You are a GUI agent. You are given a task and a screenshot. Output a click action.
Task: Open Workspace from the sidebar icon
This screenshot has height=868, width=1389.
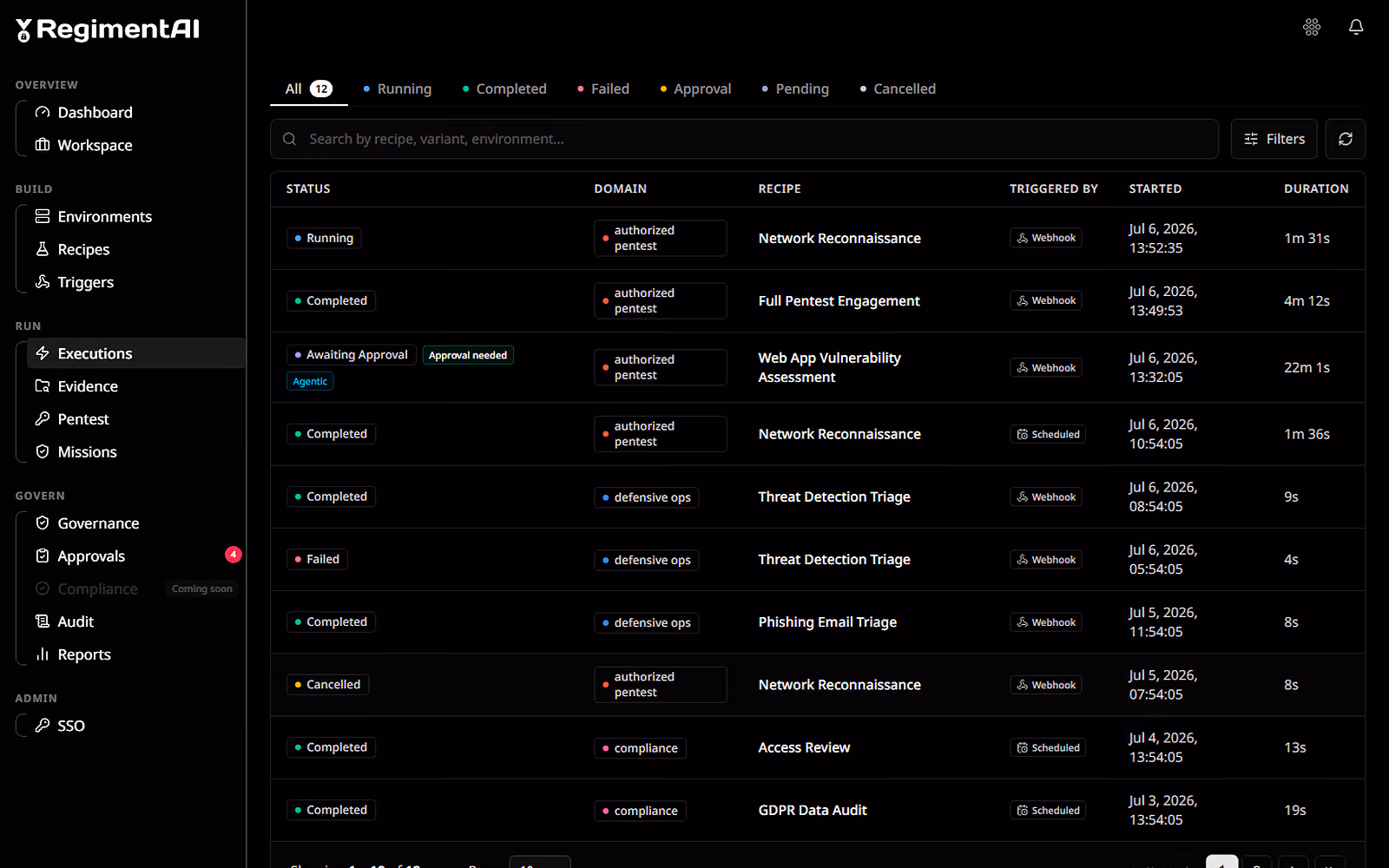[x=42, y=145]
